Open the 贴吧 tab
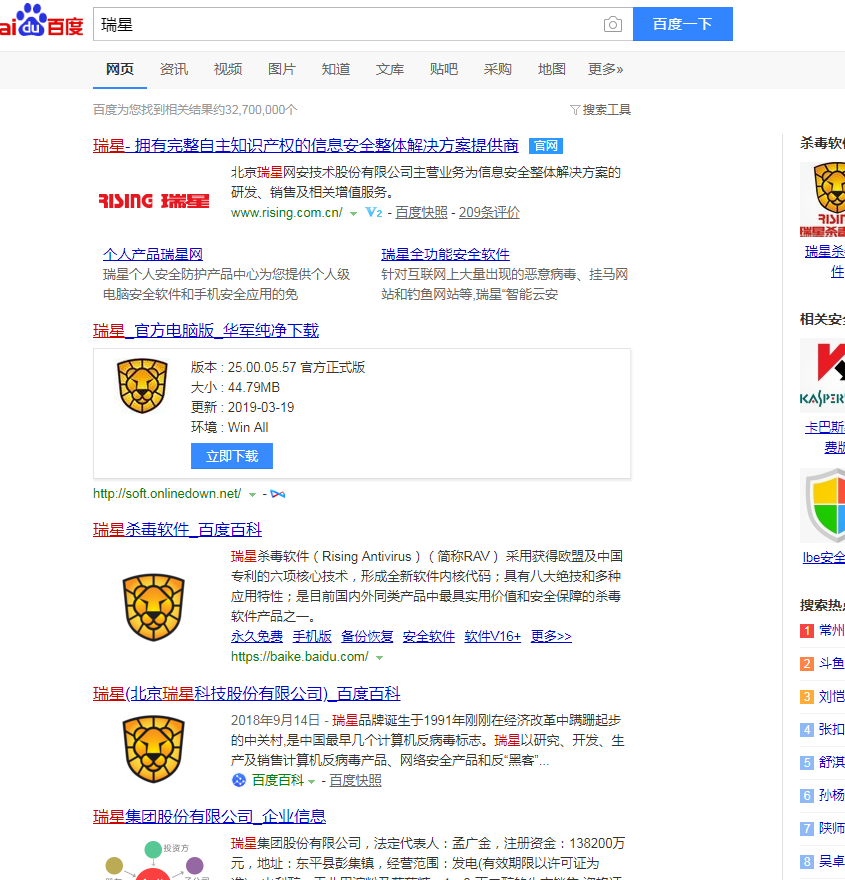Image resolution: width=845 pixels, height=880 pixels. (443, 69)
